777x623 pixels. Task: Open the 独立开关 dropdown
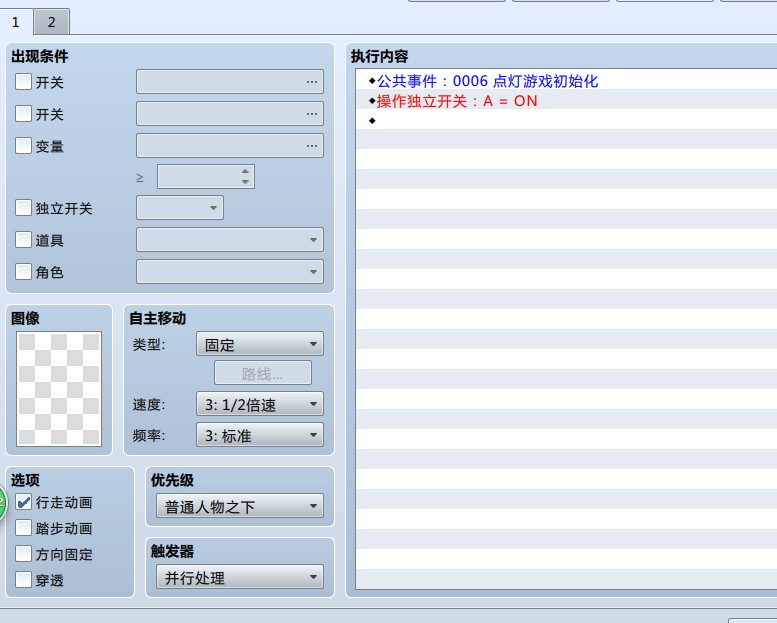180,208
